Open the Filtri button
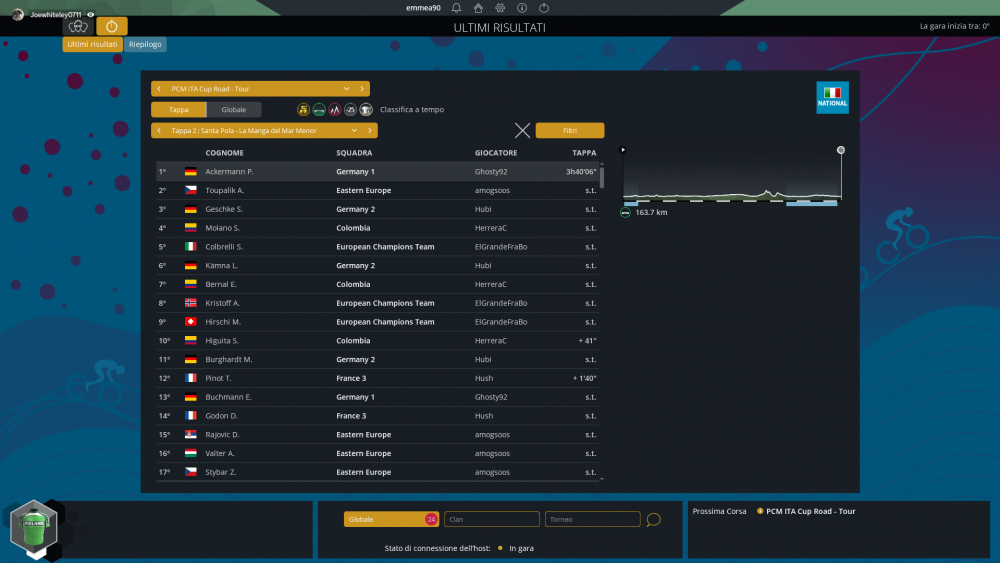 (x=570, y=131)
